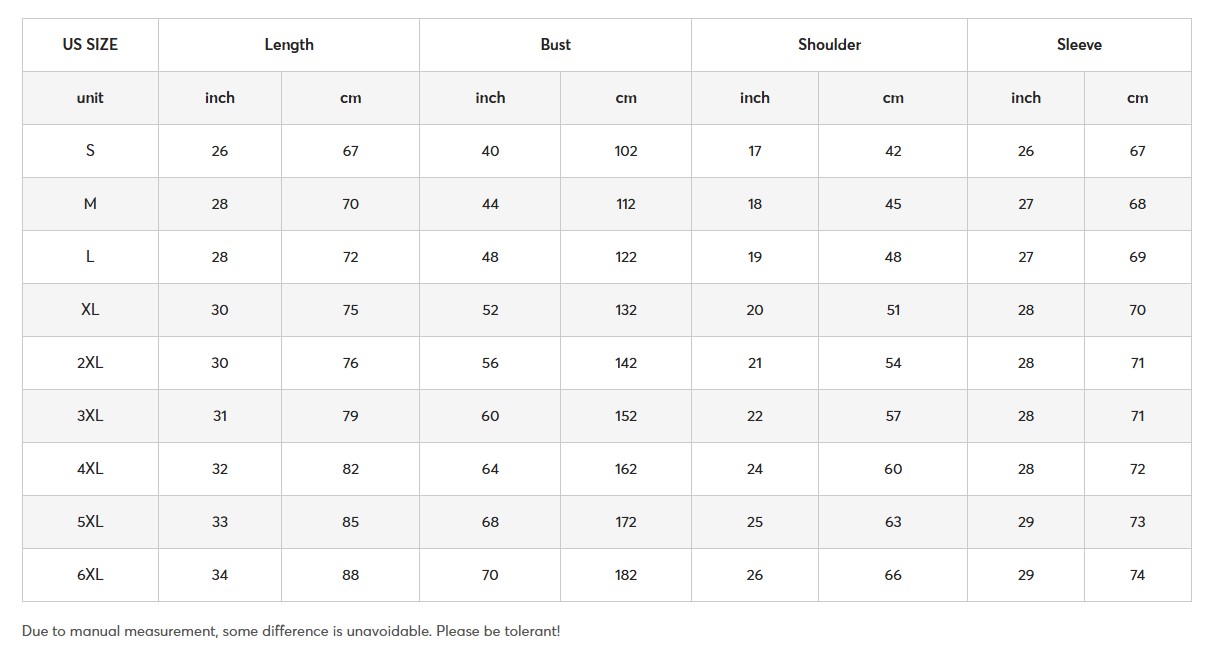The width and height of the screenshot is (1208, 645).
Task: Select the XL size row label
Action: coord(90,310)
